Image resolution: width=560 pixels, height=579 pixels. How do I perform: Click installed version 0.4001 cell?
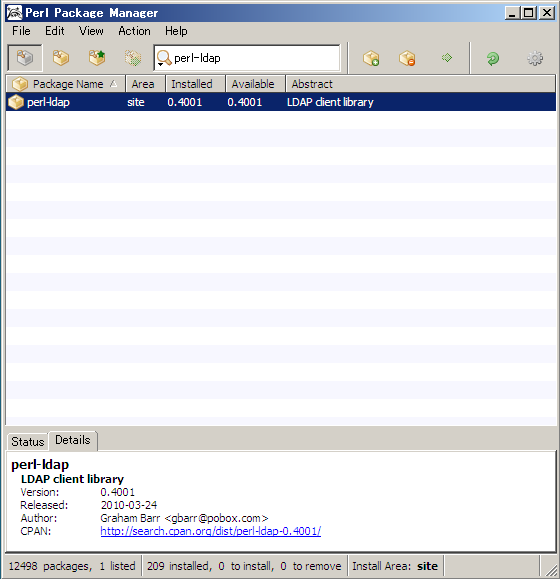185,102
